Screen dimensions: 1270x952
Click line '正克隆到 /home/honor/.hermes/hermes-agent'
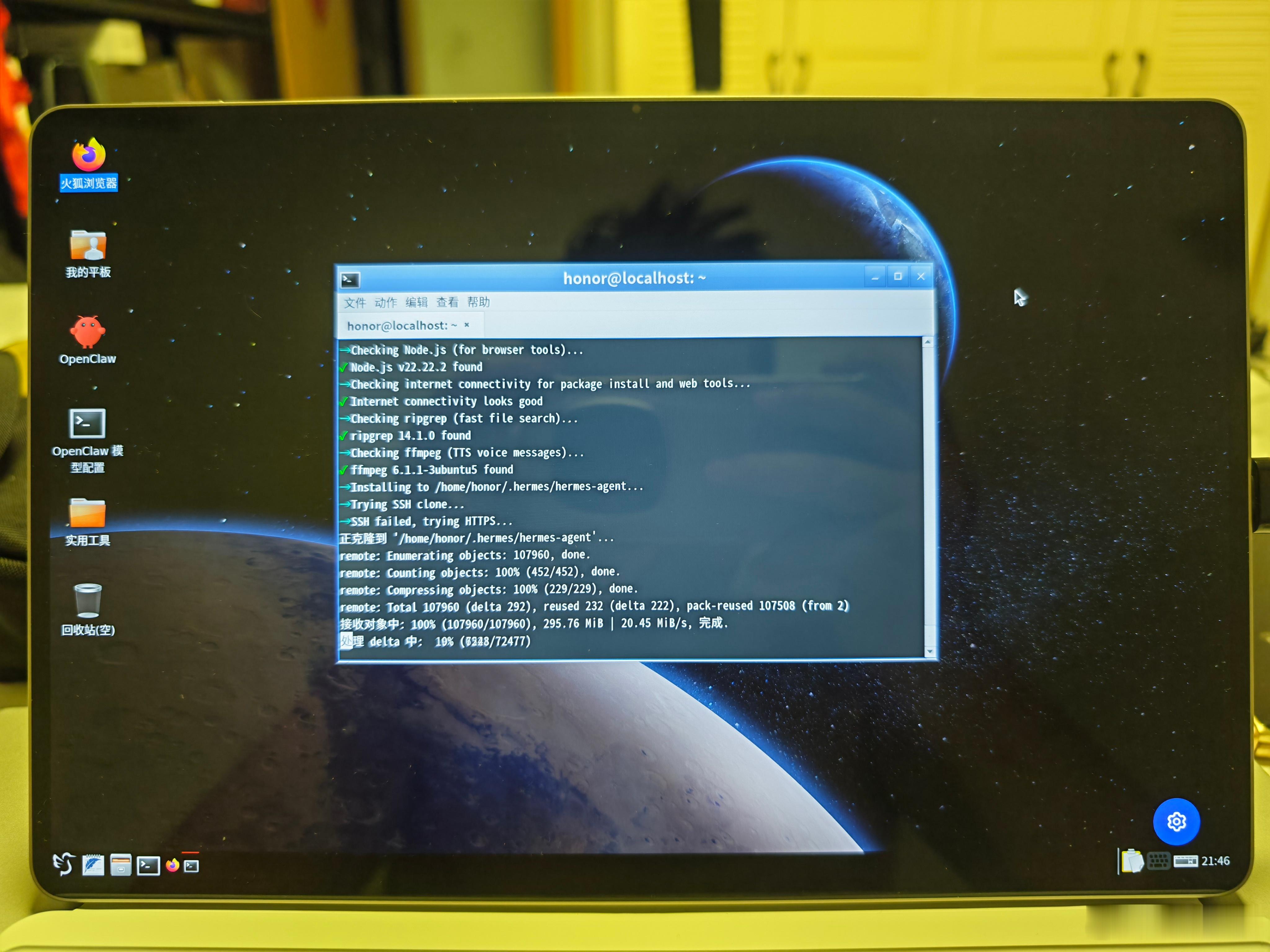point(477,538)
